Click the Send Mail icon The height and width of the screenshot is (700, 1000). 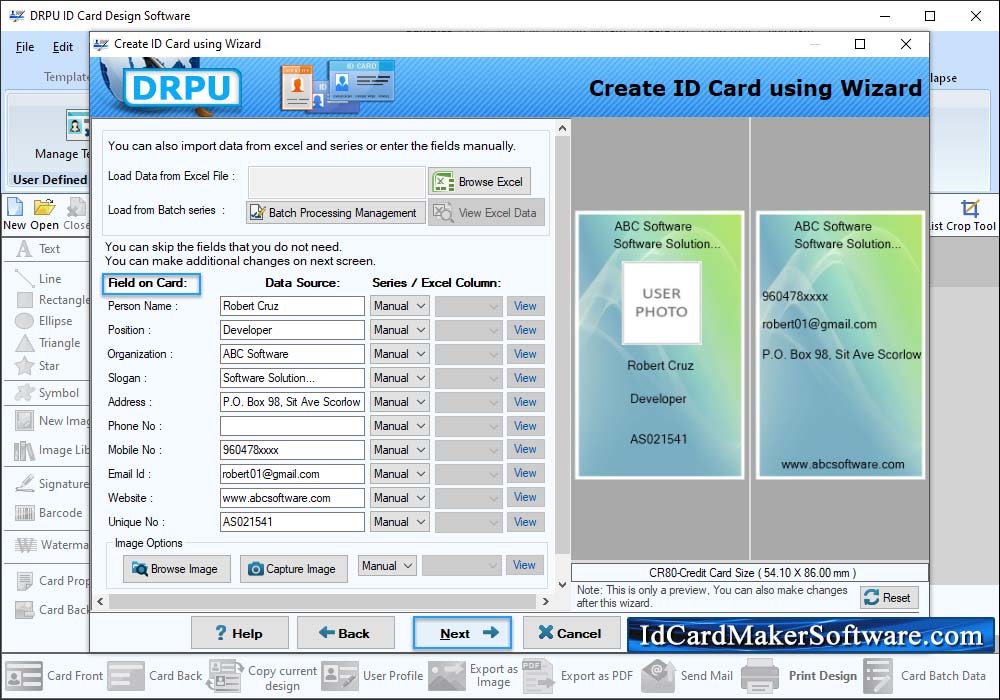(658, 676)
